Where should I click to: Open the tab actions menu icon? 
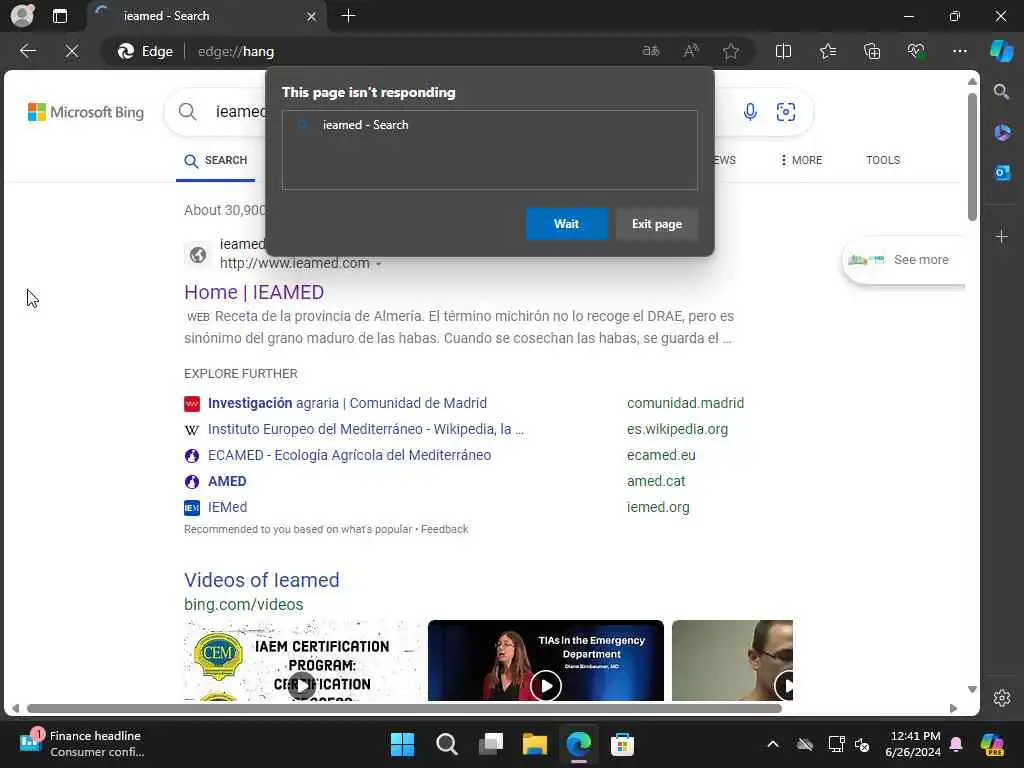click(x=59, y=16)
